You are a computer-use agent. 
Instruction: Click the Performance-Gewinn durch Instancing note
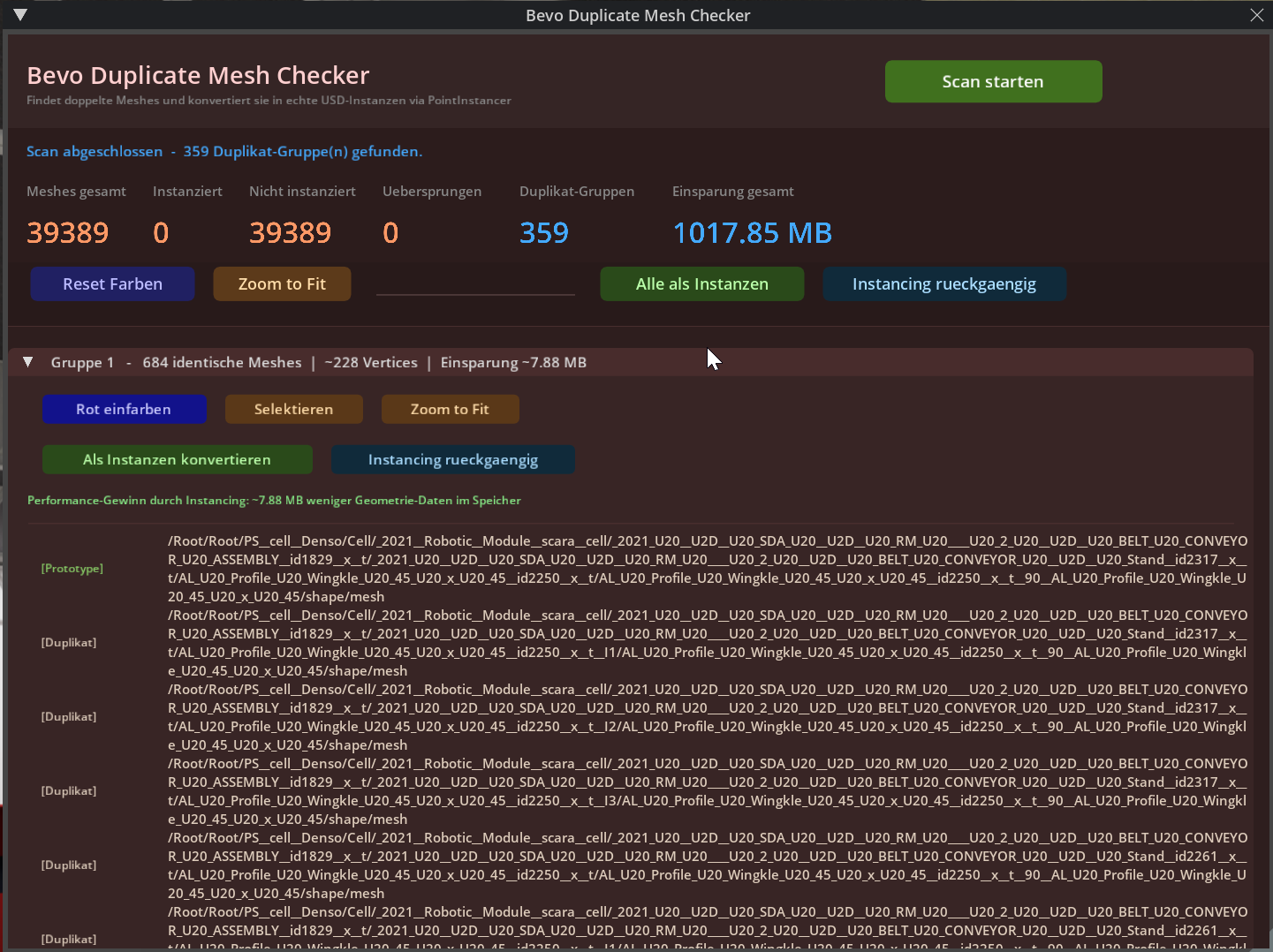pyautogui.click(x=274, y=501)
